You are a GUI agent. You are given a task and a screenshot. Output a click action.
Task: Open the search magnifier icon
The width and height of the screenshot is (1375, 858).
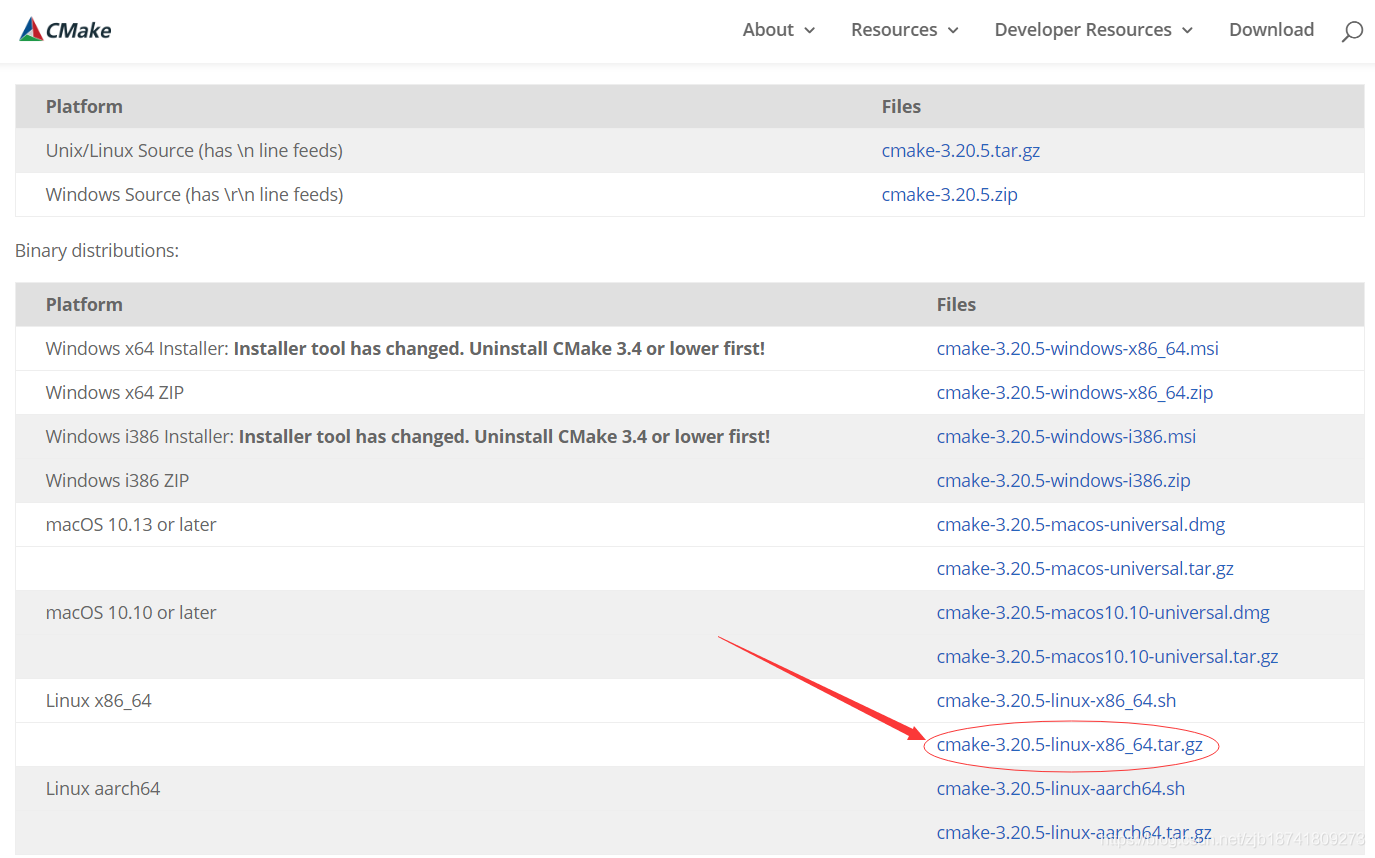(1352, 31)
